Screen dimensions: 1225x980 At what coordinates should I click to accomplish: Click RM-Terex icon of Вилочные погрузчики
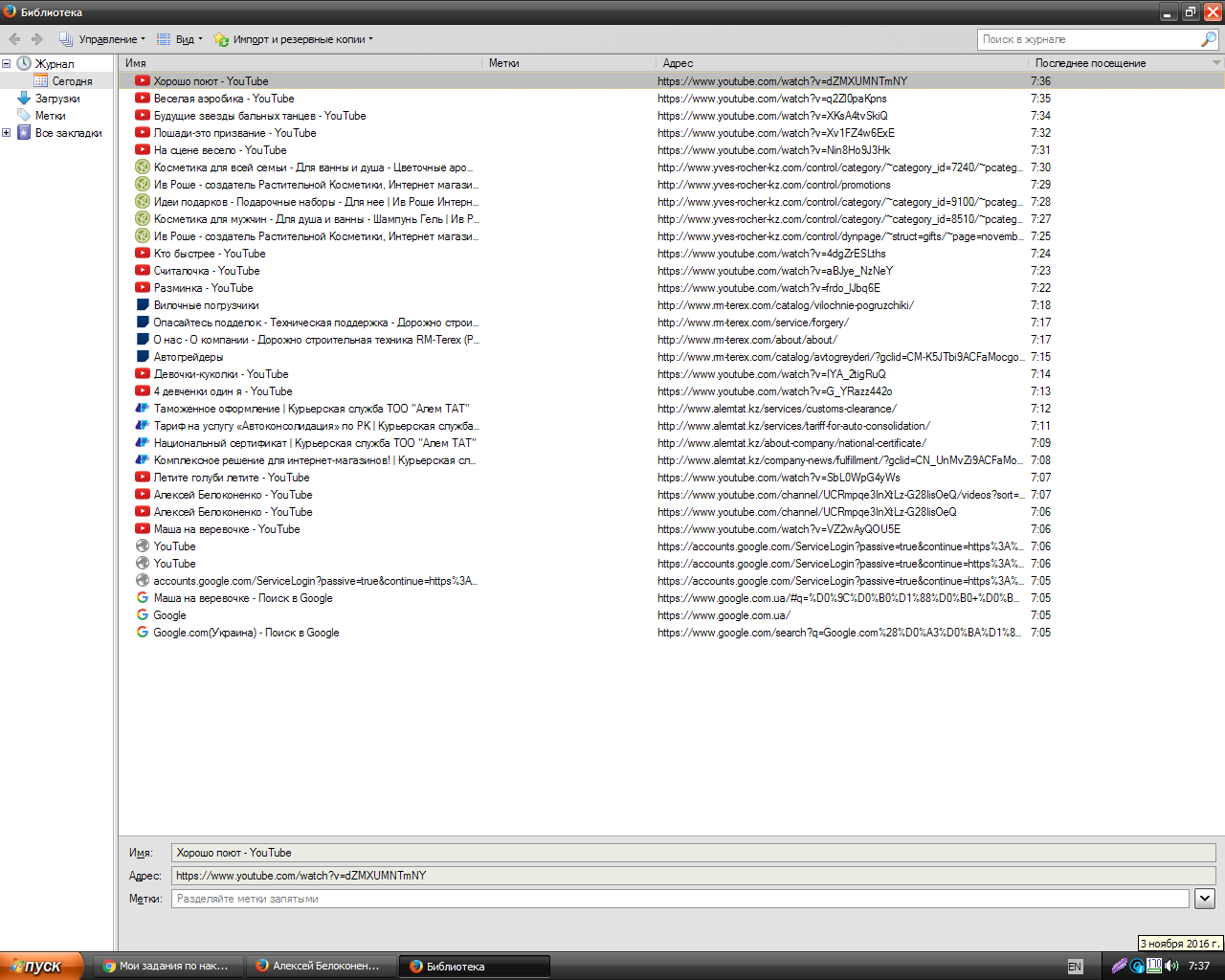(x=143, y=305)
